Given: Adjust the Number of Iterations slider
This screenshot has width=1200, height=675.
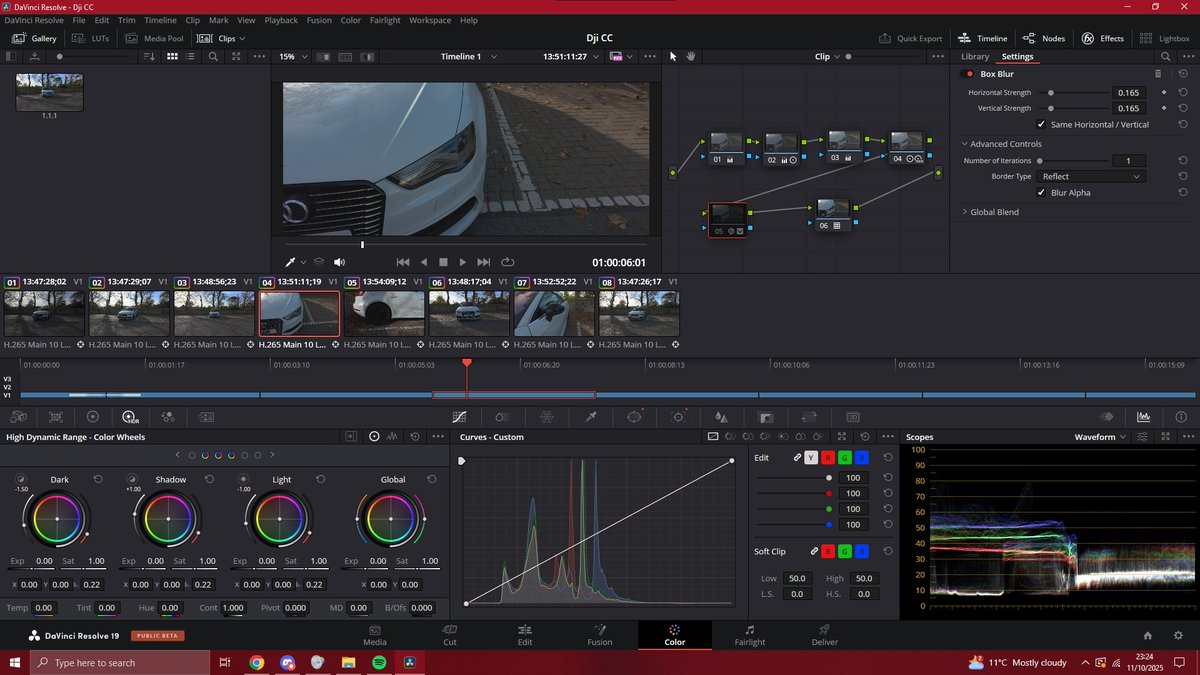Looking at the screenshot, I should click(x=1073, y=160).
